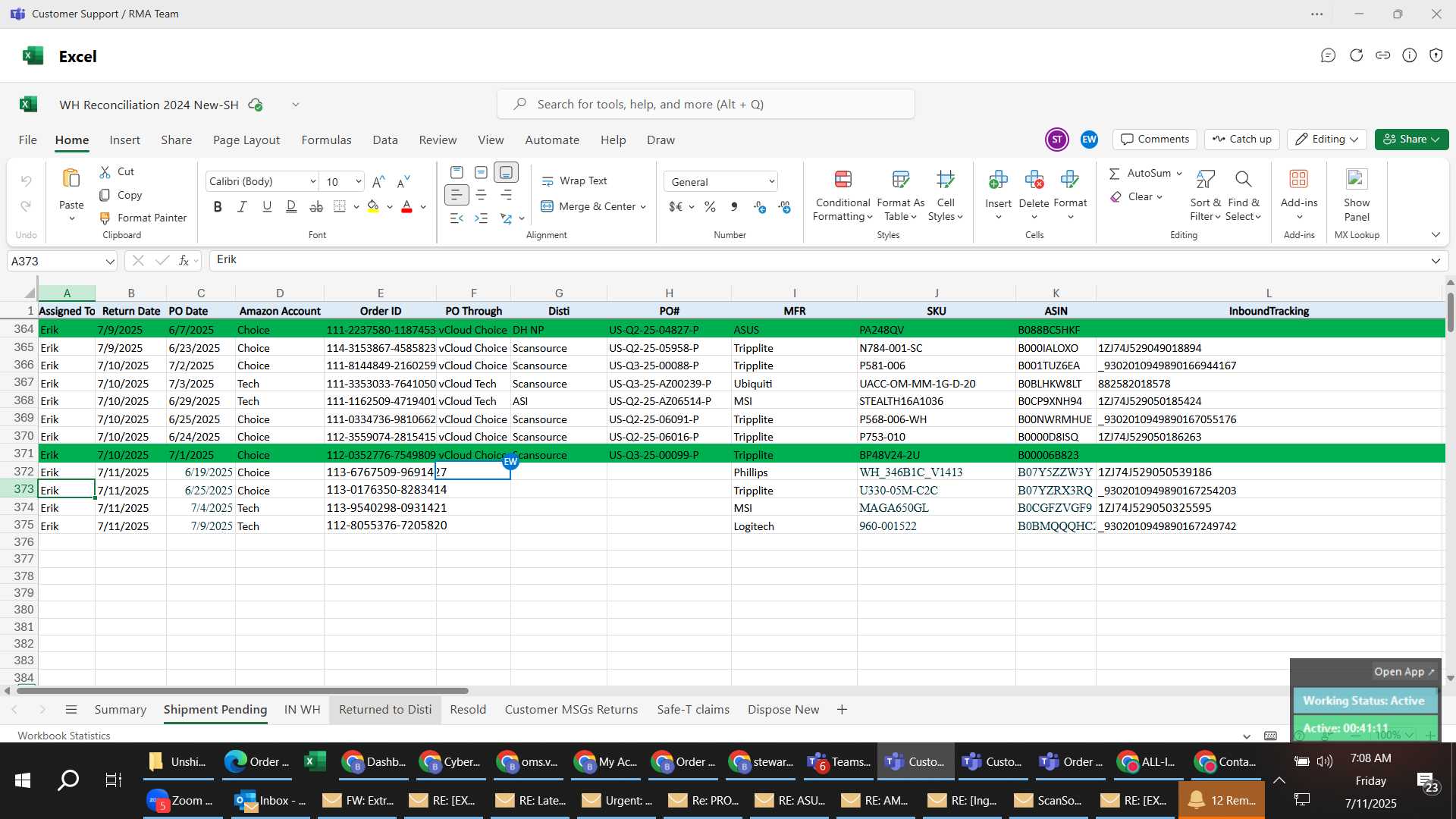Open the Calibri (Body) font dropdown
This screenshot has height=819, width=1456.
[x=312, y=182]
